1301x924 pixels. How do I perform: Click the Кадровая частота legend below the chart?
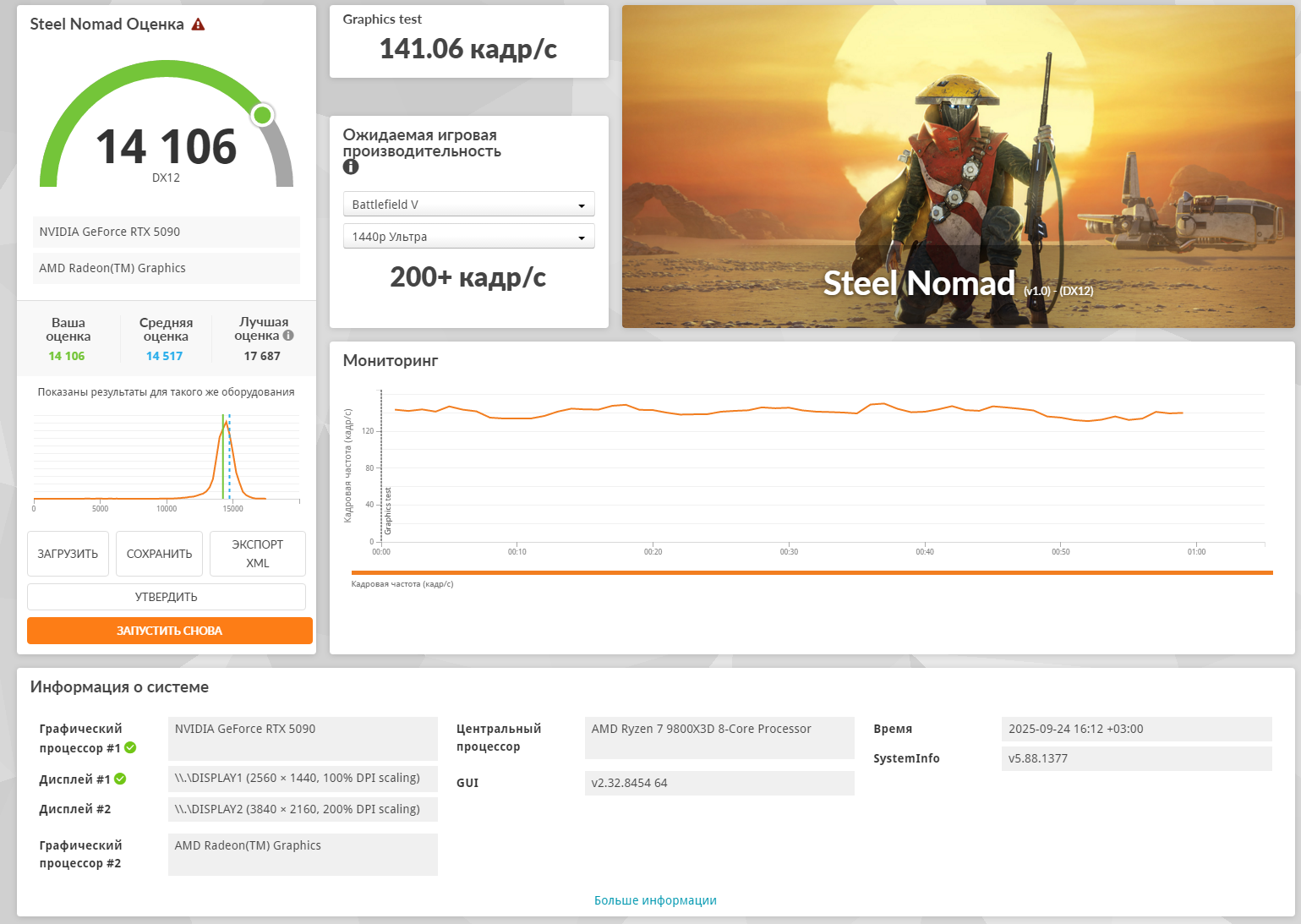[x=402, y=584]
